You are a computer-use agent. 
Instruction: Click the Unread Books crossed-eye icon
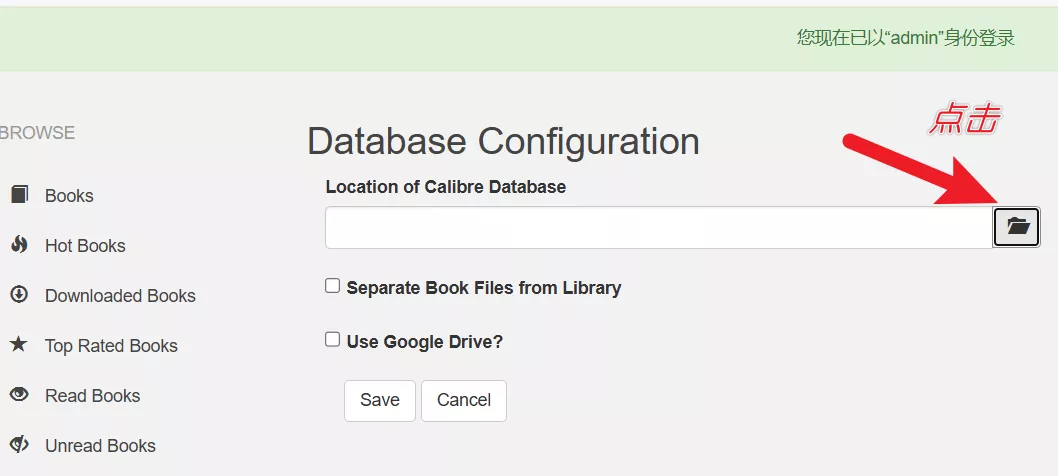[x=19, y=445]
